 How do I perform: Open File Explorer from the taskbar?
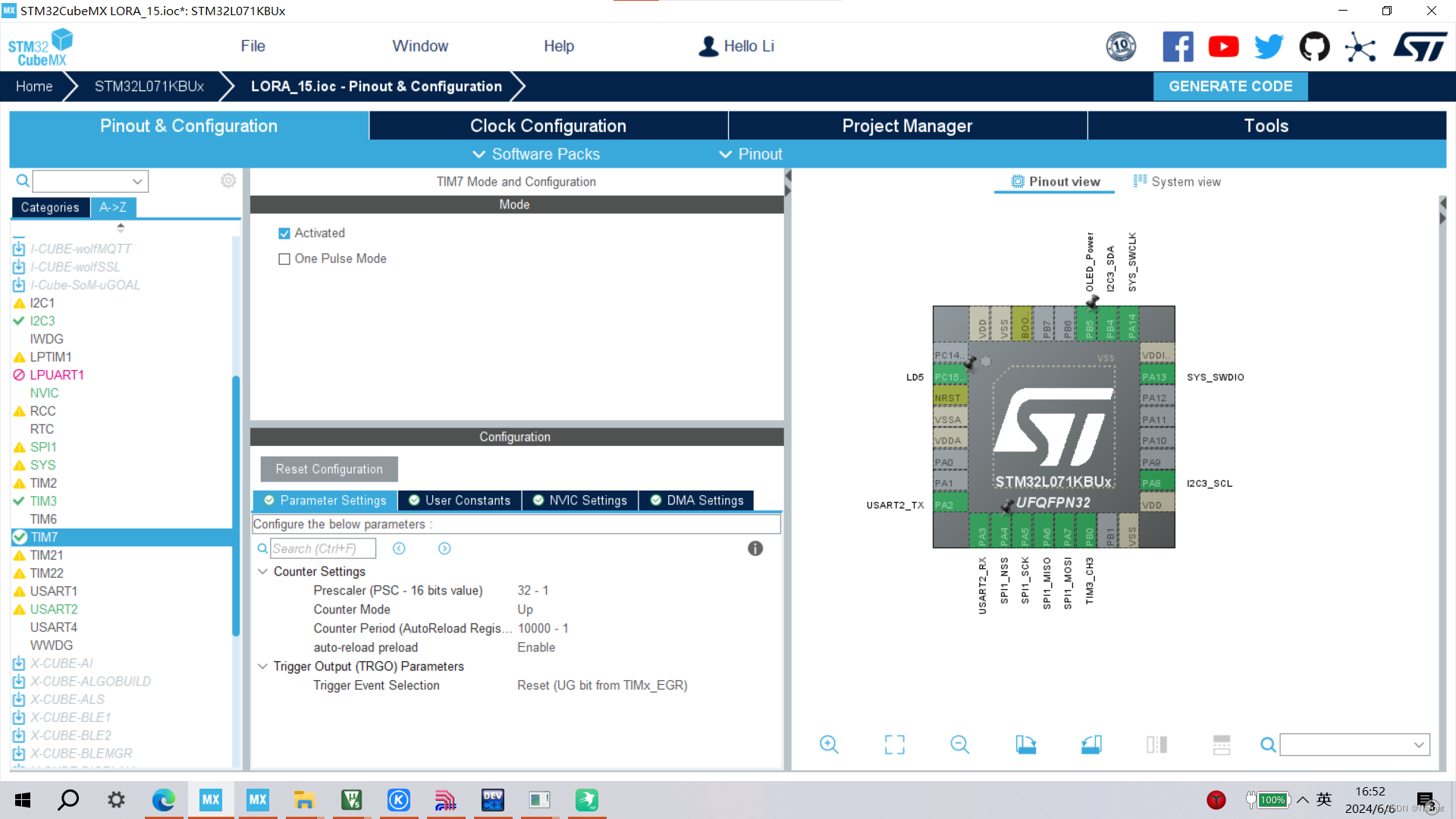point(304,800)
